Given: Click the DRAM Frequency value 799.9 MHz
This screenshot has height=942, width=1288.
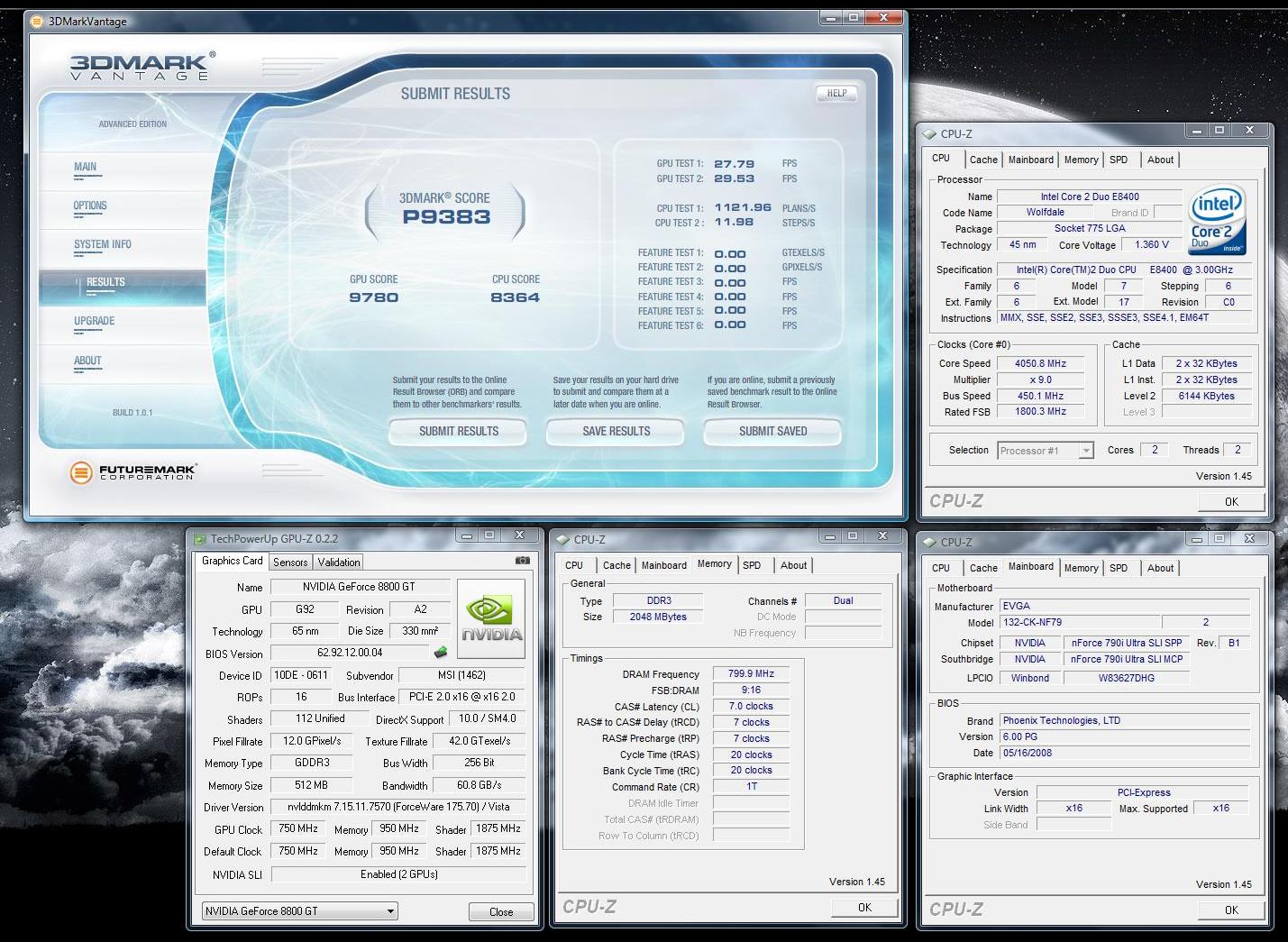Looking at the screenshot, I should point(751,673).
